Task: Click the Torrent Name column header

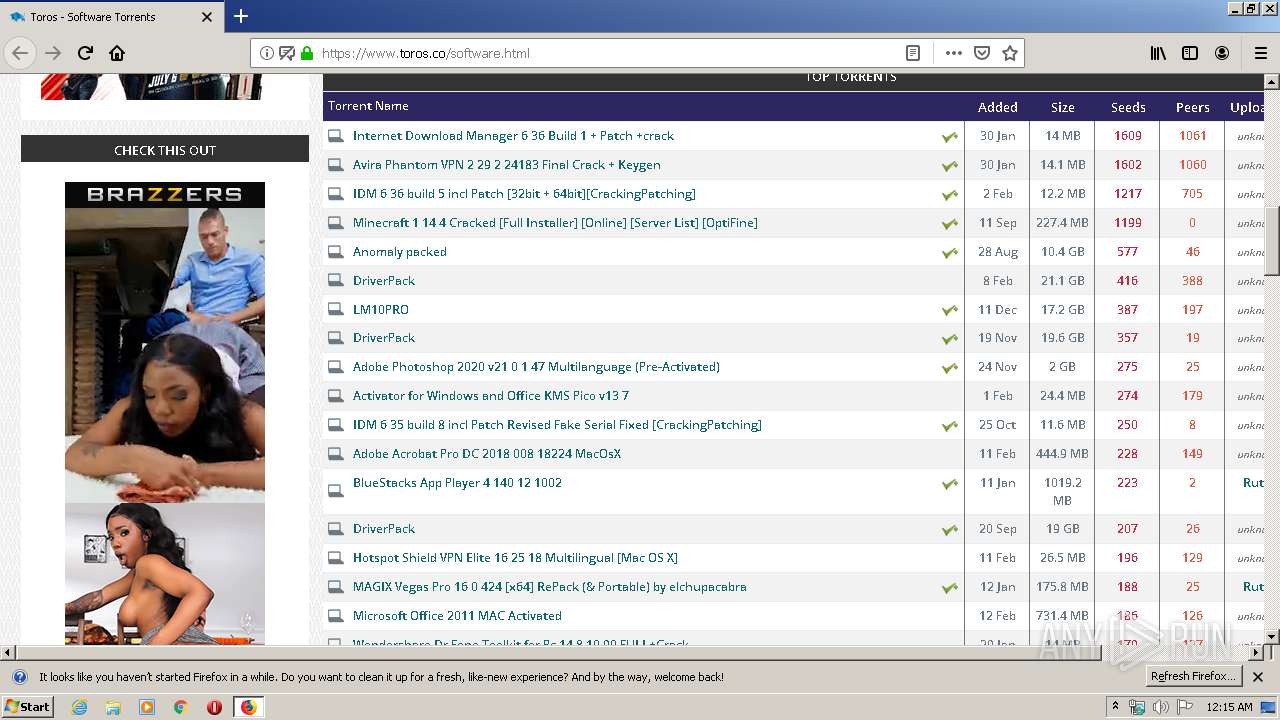Action: pyautogui.click(x=368, y=106)
